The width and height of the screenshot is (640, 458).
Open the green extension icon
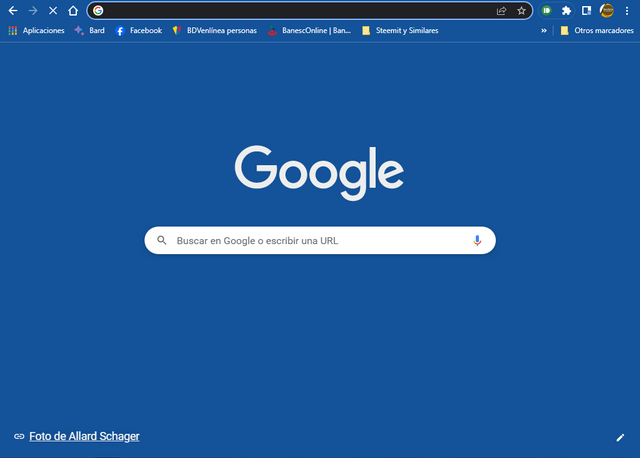coord(547,11)
